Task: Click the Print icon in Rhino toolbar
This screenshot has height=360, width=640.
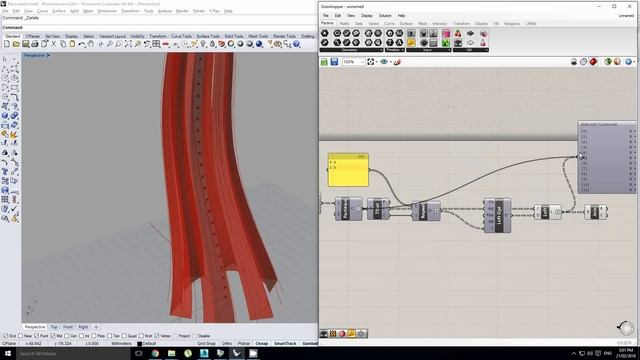Action: [35, 44]
